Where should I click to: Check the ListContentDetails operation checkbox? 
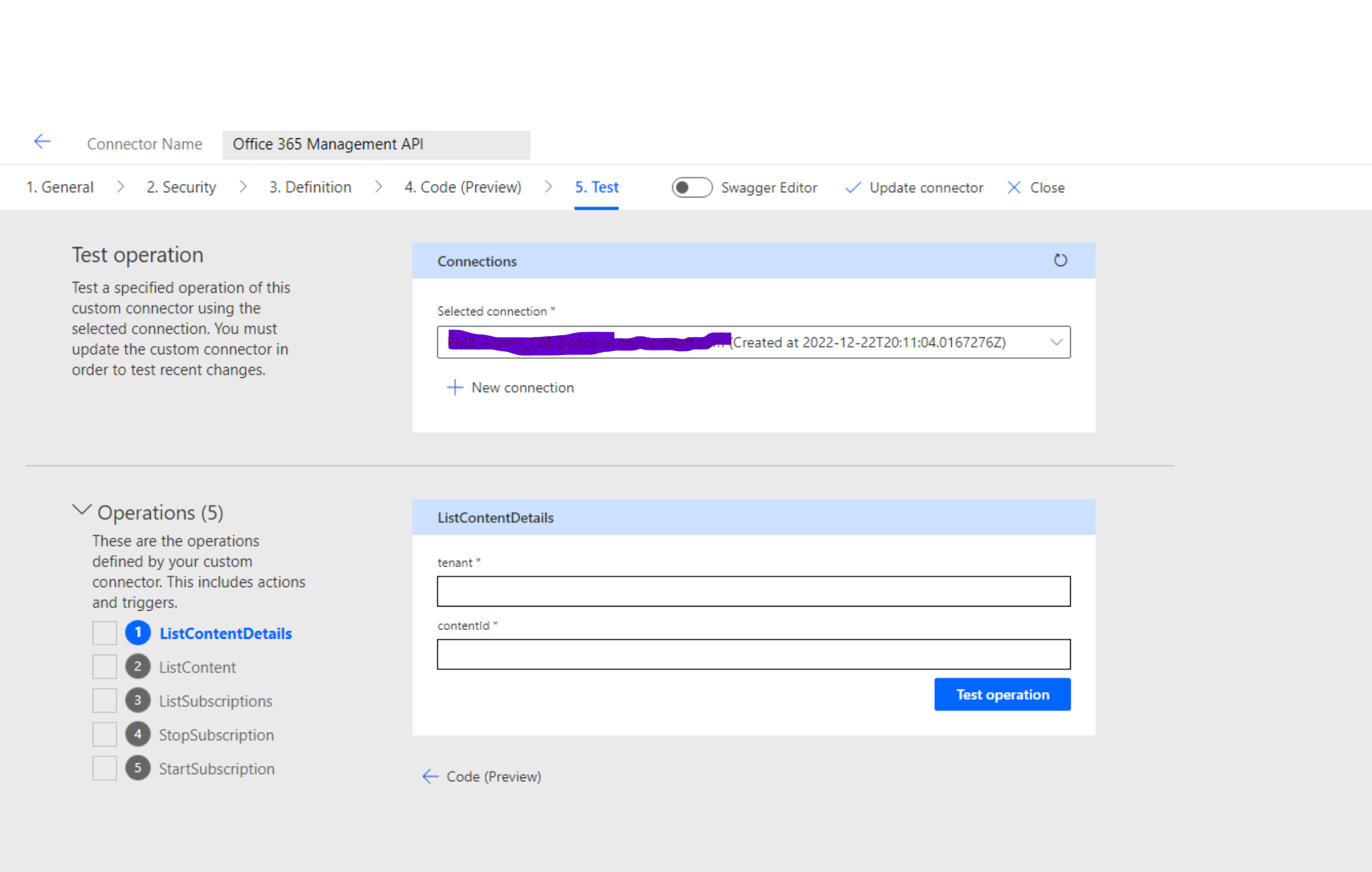[x=104, y=633]
